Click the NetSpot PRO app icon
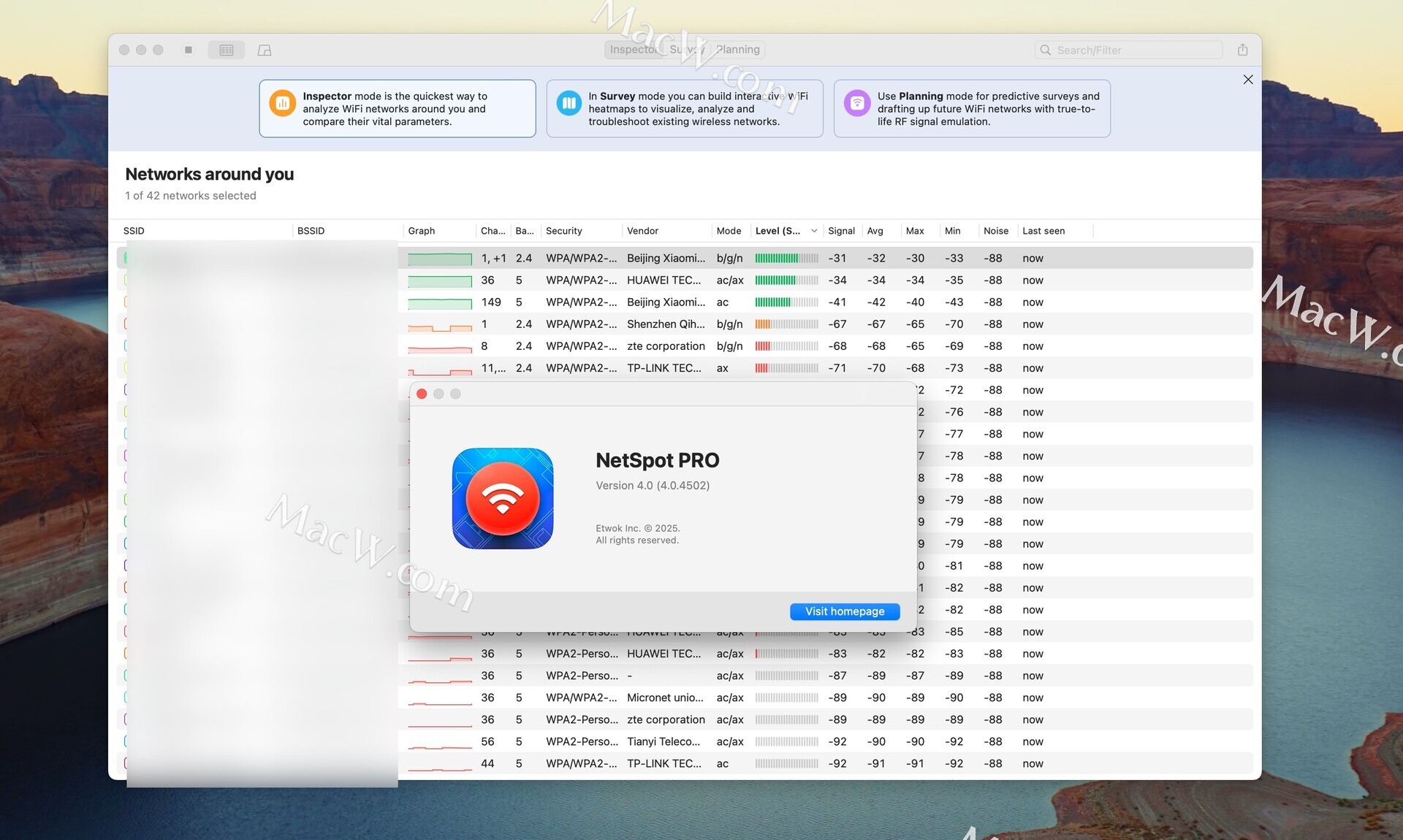1403x840 pixels. 503,498
